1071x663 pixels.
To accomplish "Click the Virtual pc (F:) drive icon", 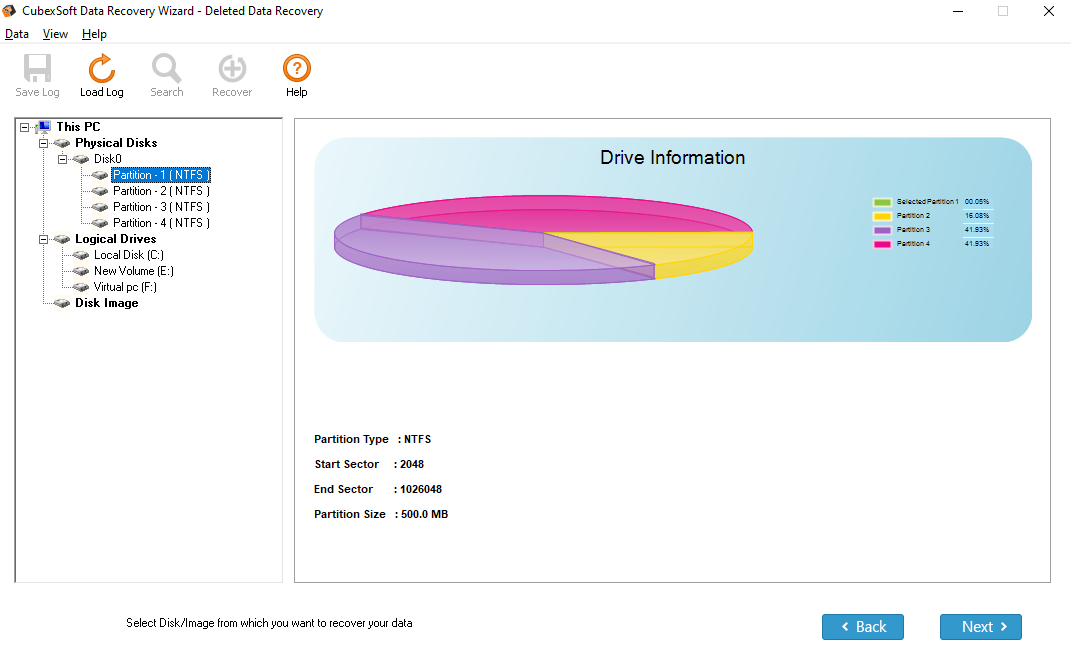I will [x=81, y=287].
